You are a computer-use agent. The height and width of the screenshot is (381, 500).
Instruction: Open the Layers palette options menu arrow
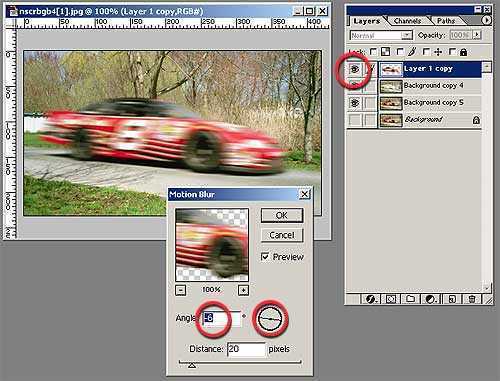pos(486,20)
